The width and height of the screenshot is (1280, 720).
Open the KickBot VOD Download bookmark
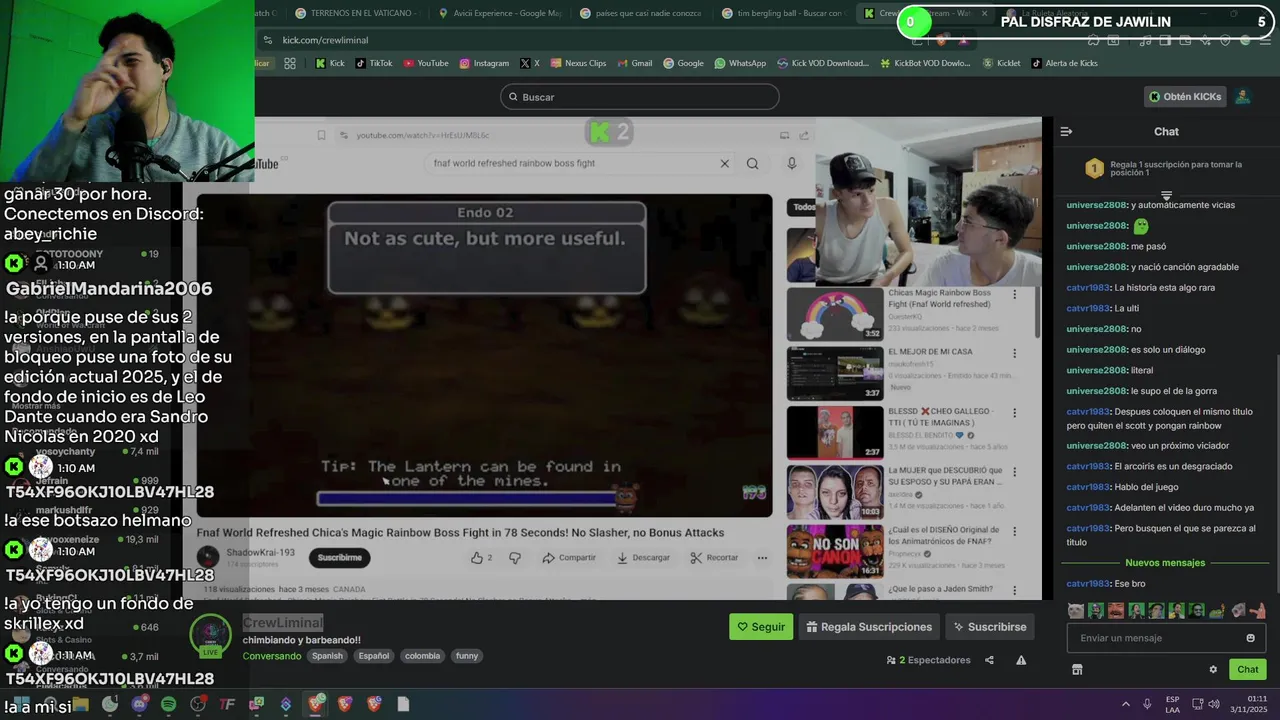(925, 63)
